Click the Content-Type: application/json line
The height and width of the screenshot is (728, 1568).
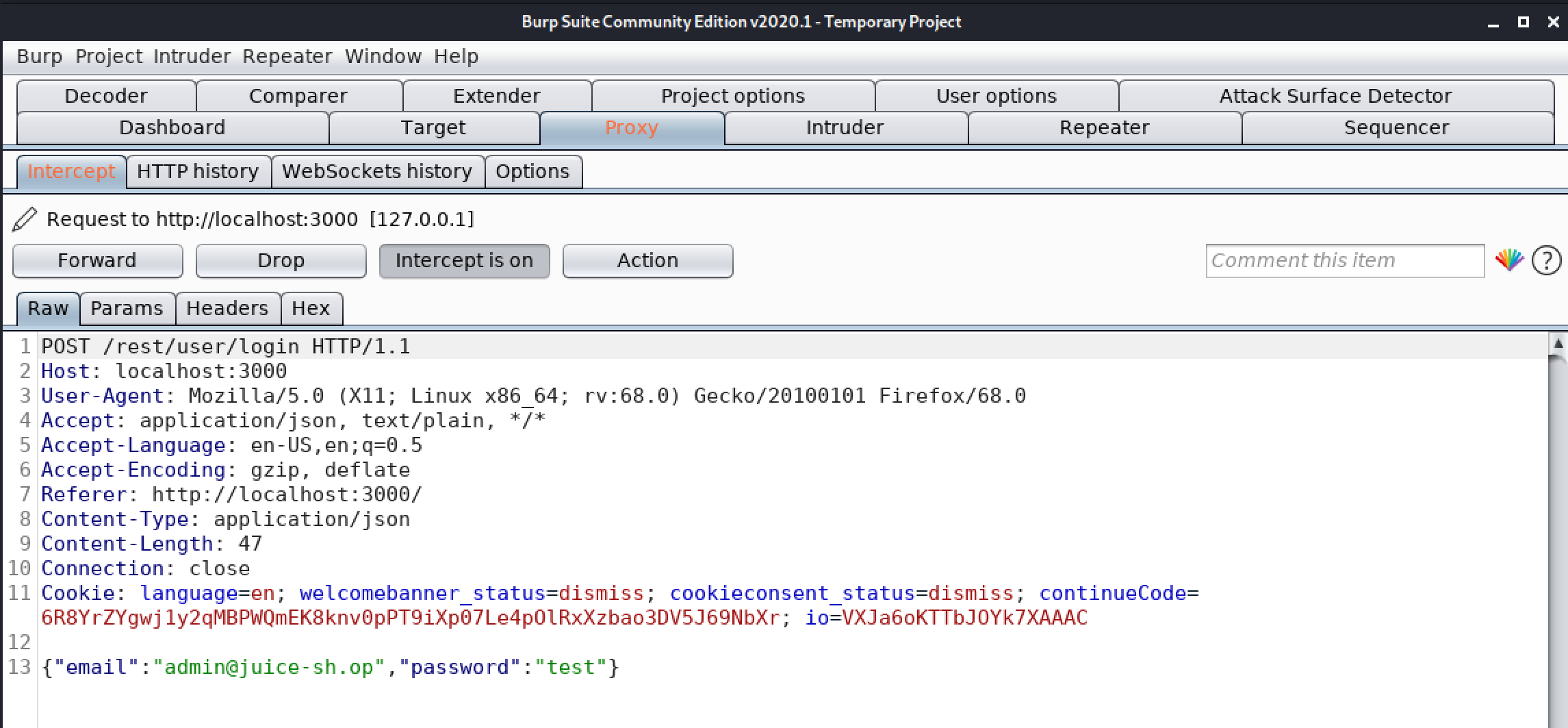pyautogui.click(x=226, y=519)
